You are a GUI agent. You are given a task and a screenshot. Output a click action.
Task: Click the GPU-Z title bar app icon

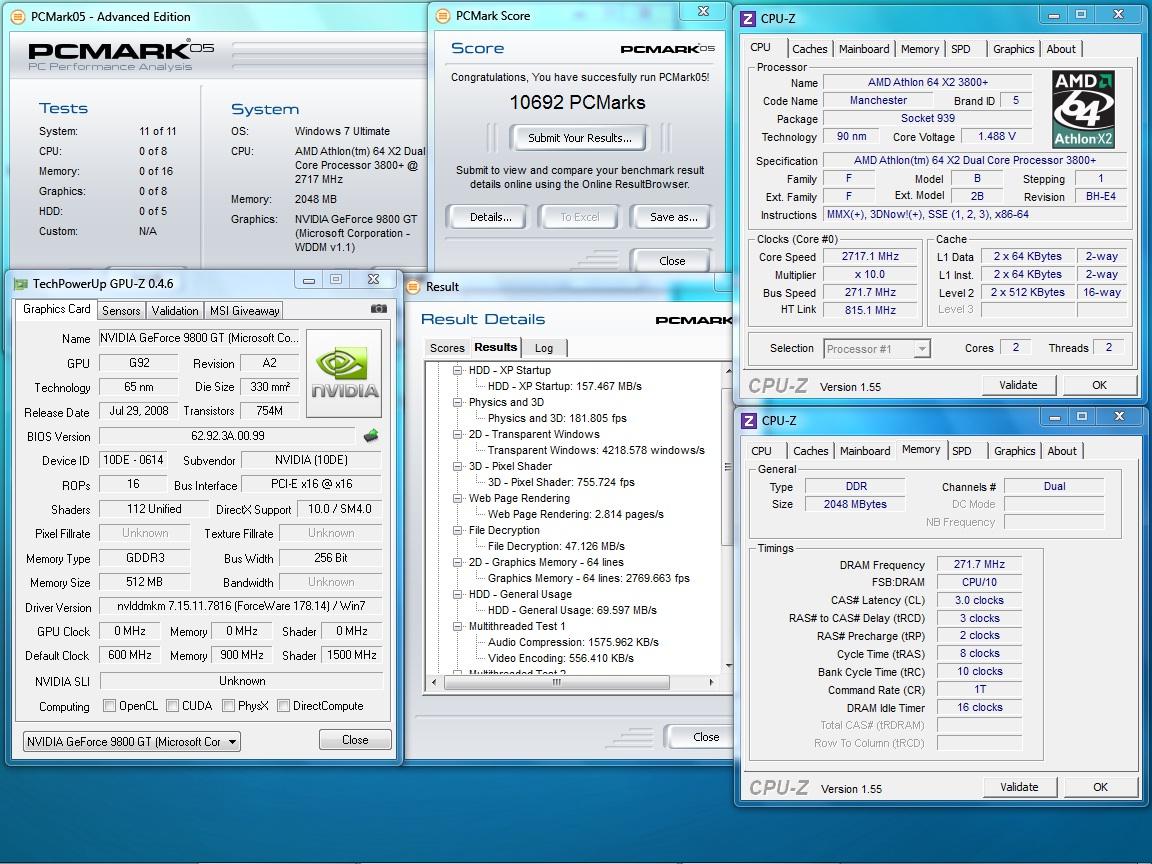point(21,284)
